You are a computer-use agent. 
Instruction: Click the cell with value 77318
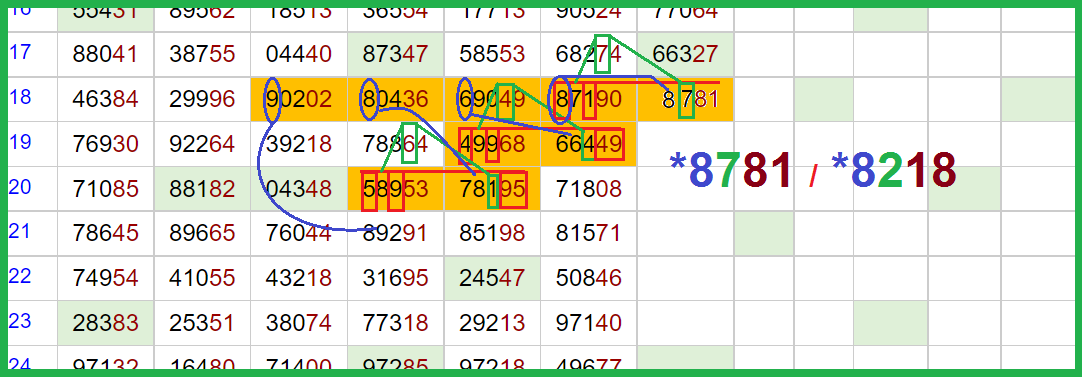(395, 323)
